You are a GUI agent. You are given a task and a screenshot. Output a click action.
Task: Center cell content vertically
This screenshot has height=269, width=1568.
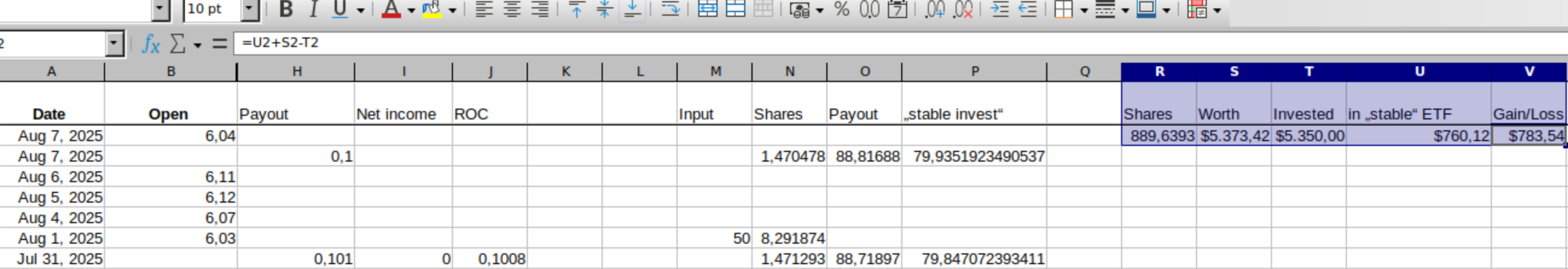point(605,9)
